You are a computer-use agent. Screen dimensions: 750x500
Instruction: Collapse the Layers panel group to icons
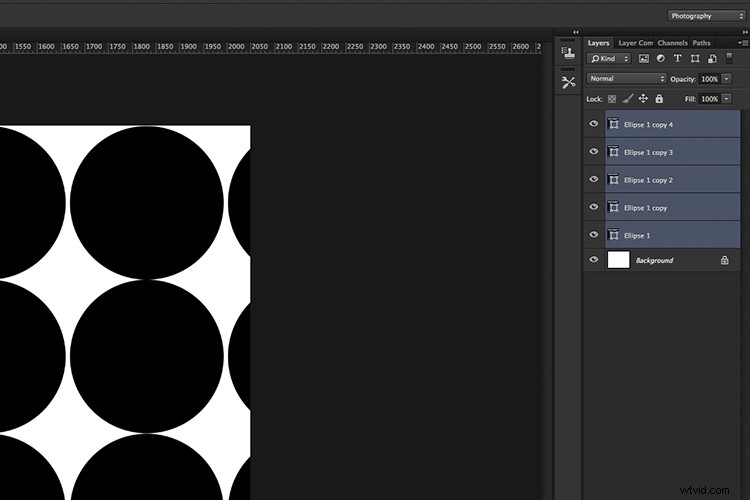click(x=745, y=32)
